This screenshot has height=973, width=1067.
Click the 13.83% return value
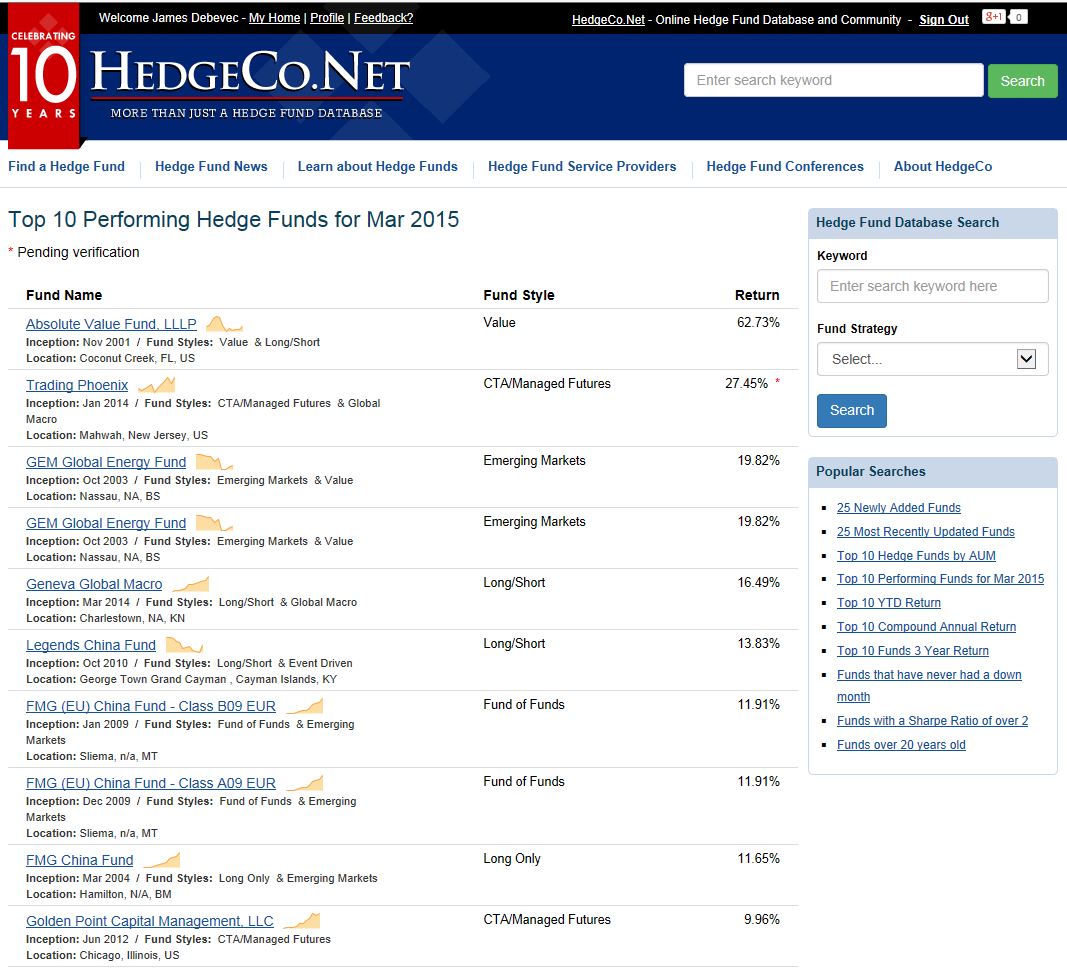(759, 644)
